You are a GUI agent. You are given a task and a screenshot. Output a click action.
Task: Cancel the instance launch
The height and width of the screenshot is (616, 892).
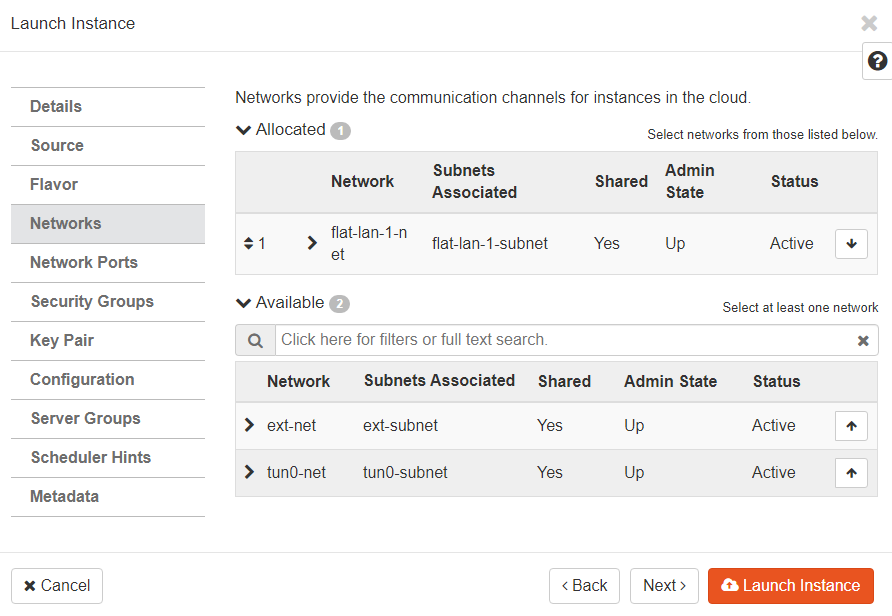(56, 585)
